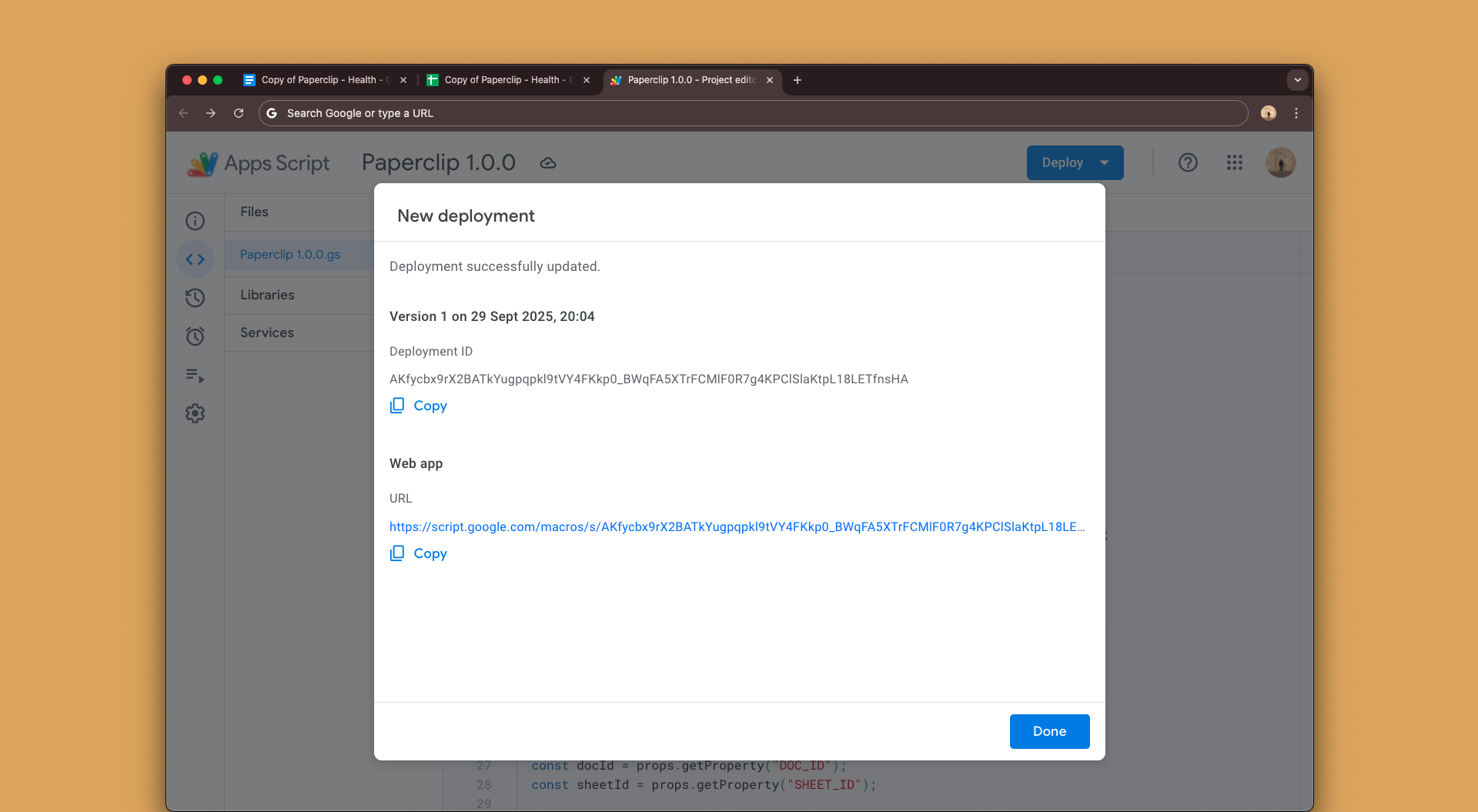
Task: Open the Project Overview panel
Action: click(x=196, y=220)
